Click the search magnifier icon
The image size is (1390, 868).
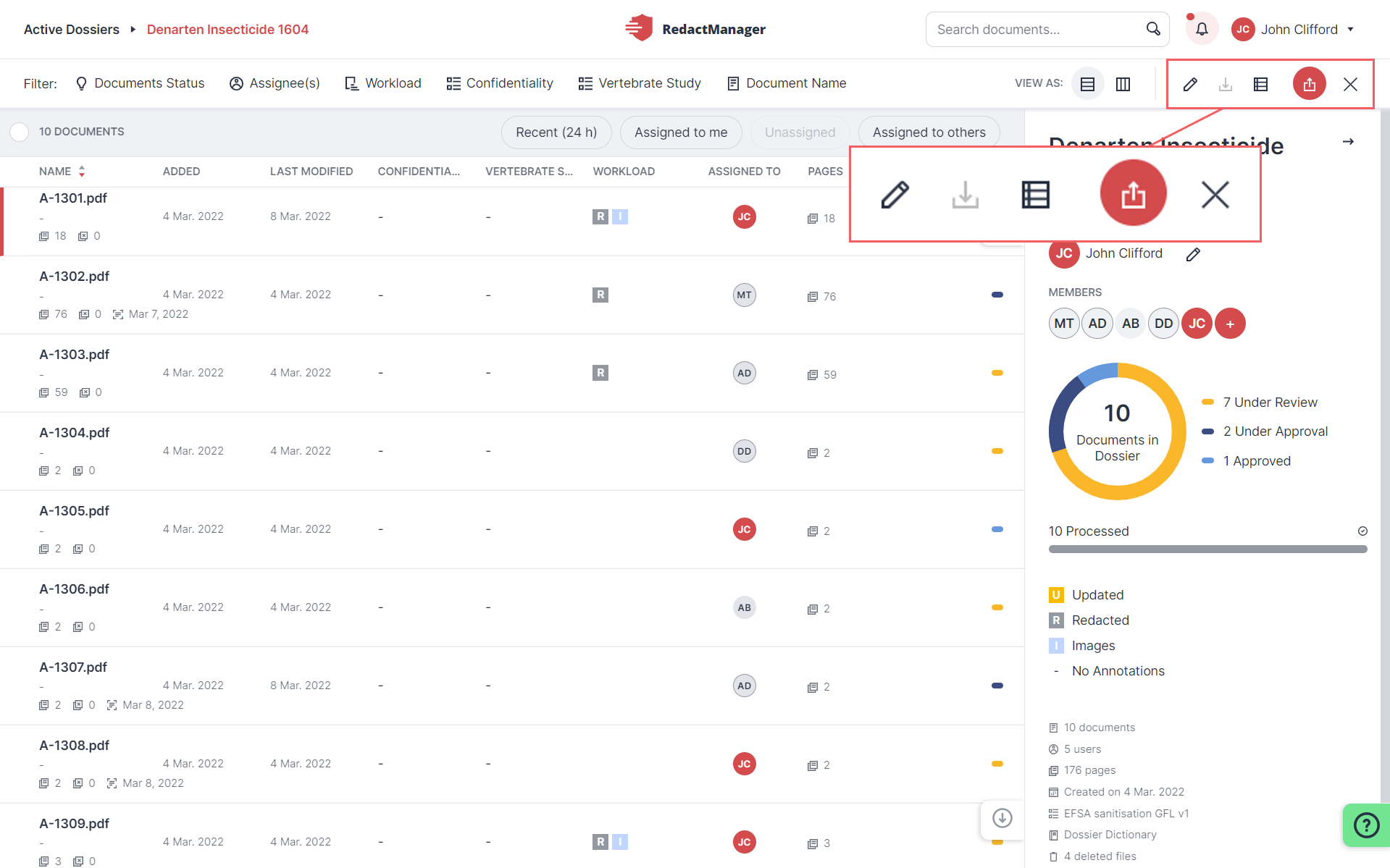tap(1153, 29)
